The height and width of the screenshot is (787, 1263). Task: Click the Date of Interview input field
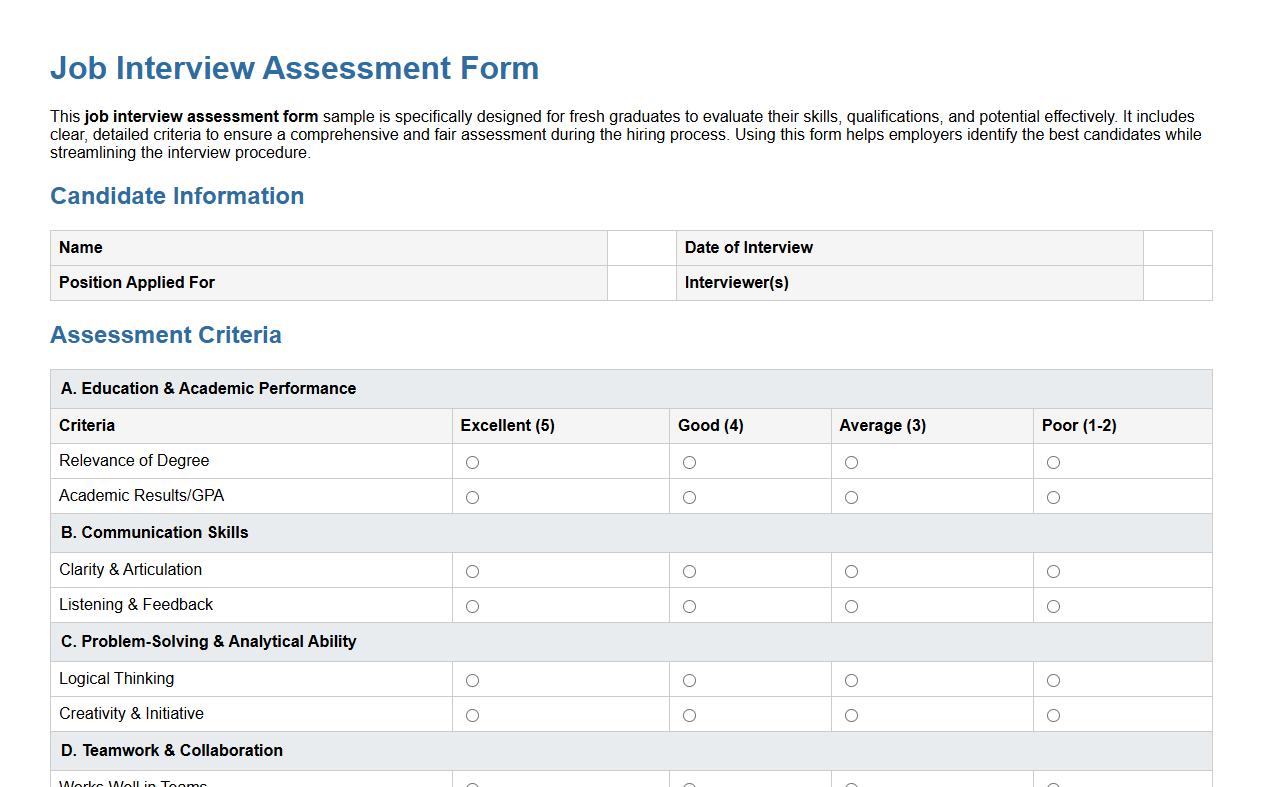click(1177, 247)
